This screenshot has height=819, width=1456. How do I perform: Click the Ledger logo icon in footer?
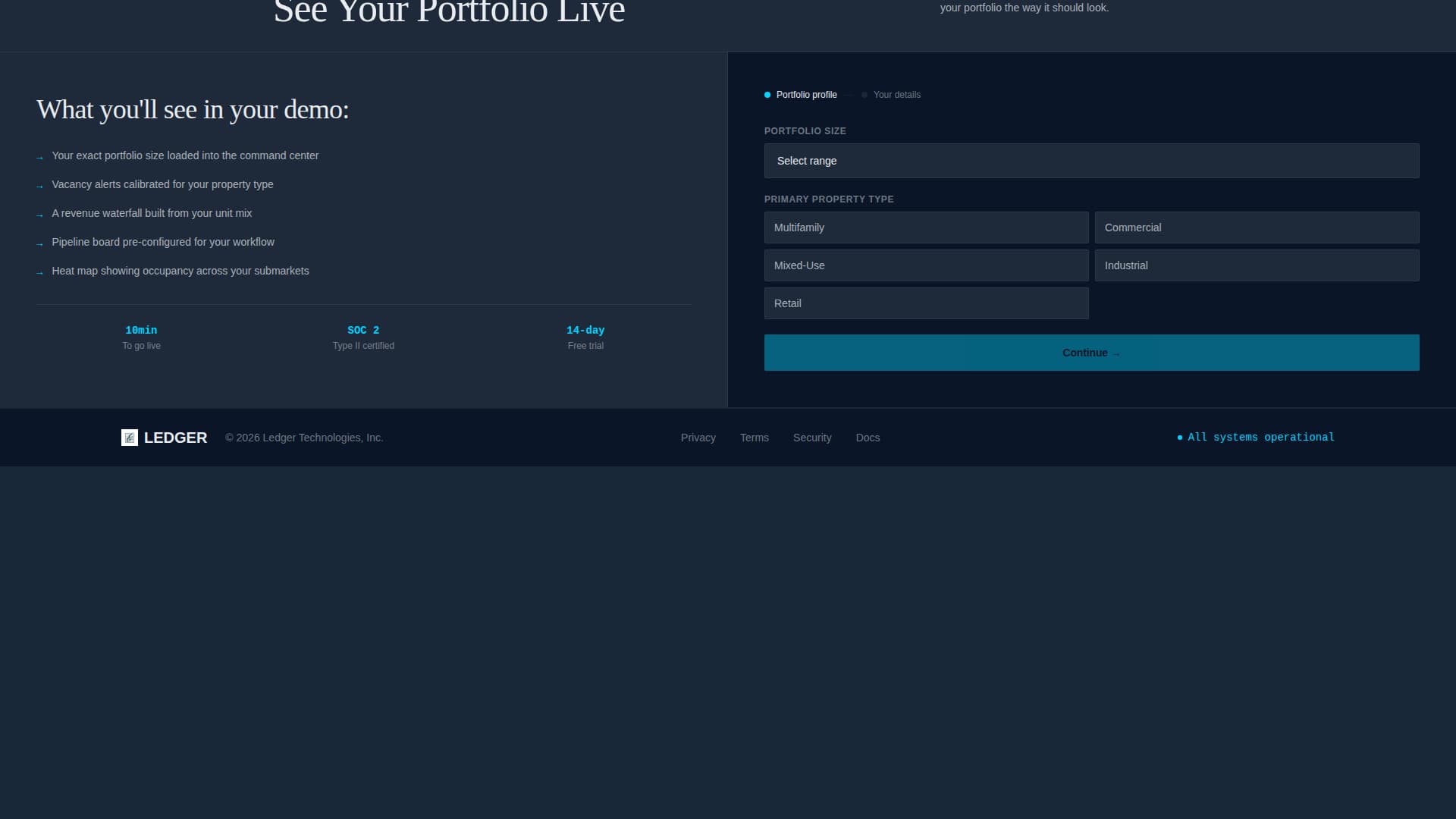tap(130, 438)
